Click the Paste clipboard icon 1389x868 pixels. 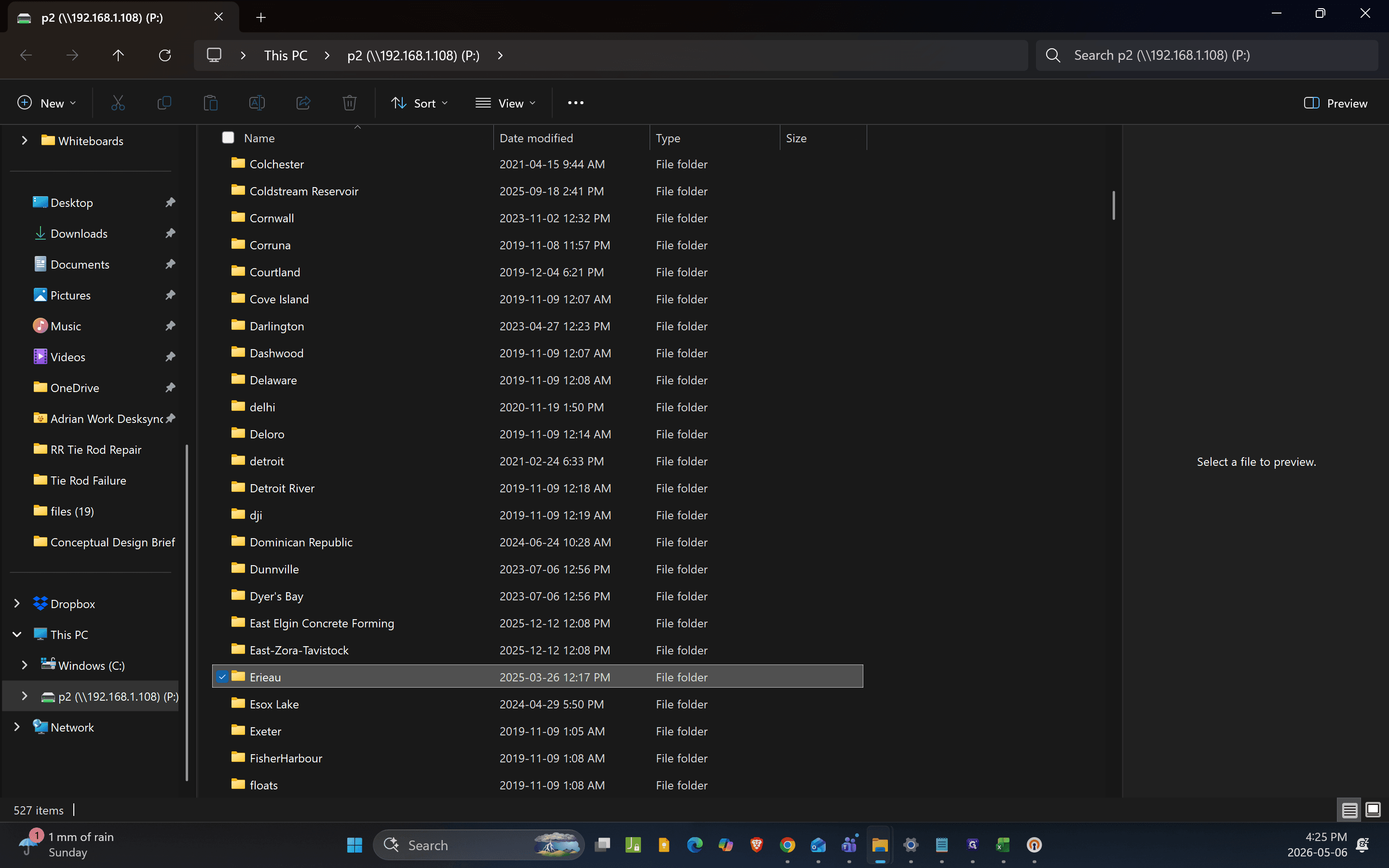point(211,103)
